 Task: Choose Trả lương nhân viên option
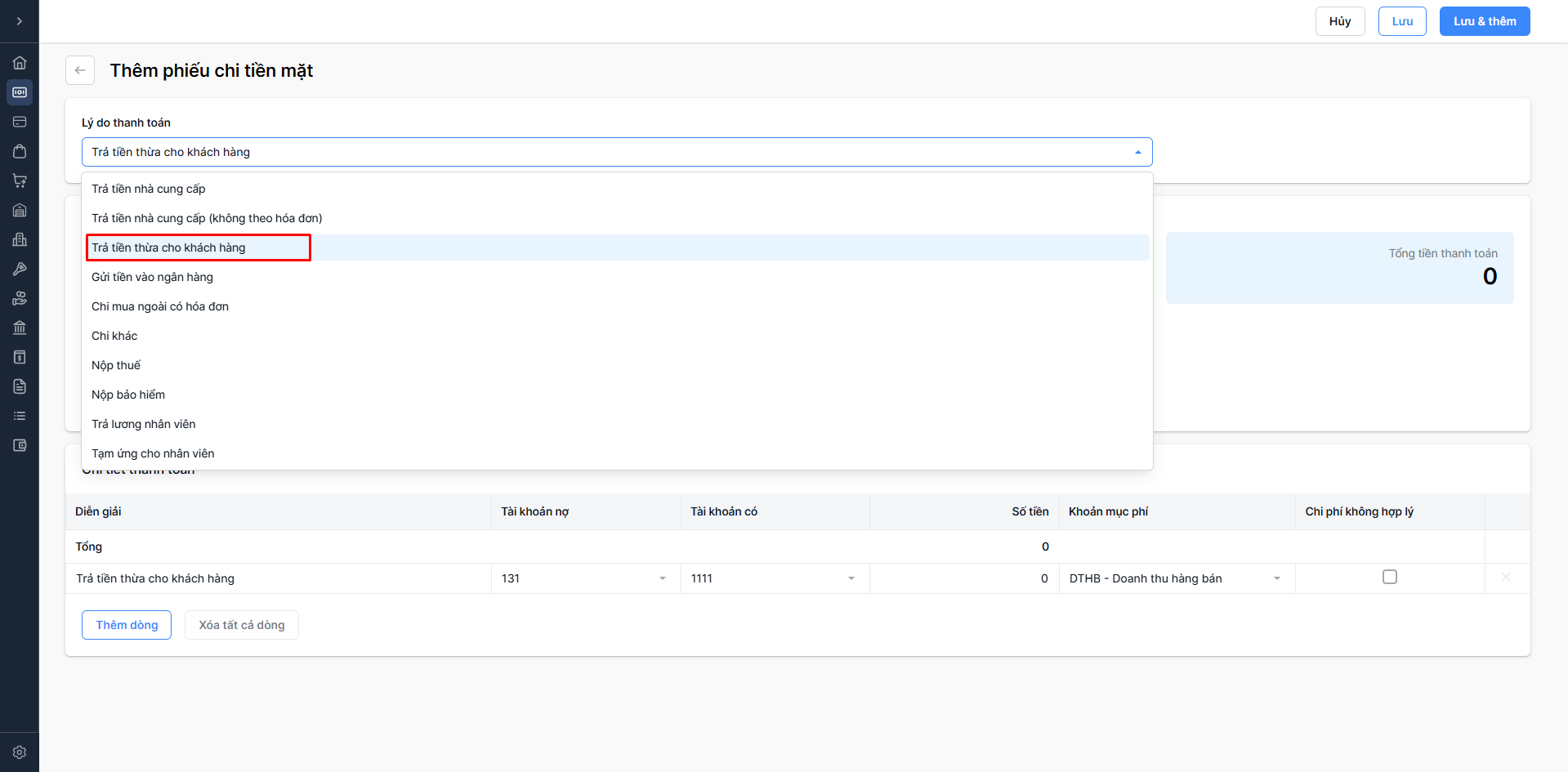pyautogui.click(x=144, y=424)
